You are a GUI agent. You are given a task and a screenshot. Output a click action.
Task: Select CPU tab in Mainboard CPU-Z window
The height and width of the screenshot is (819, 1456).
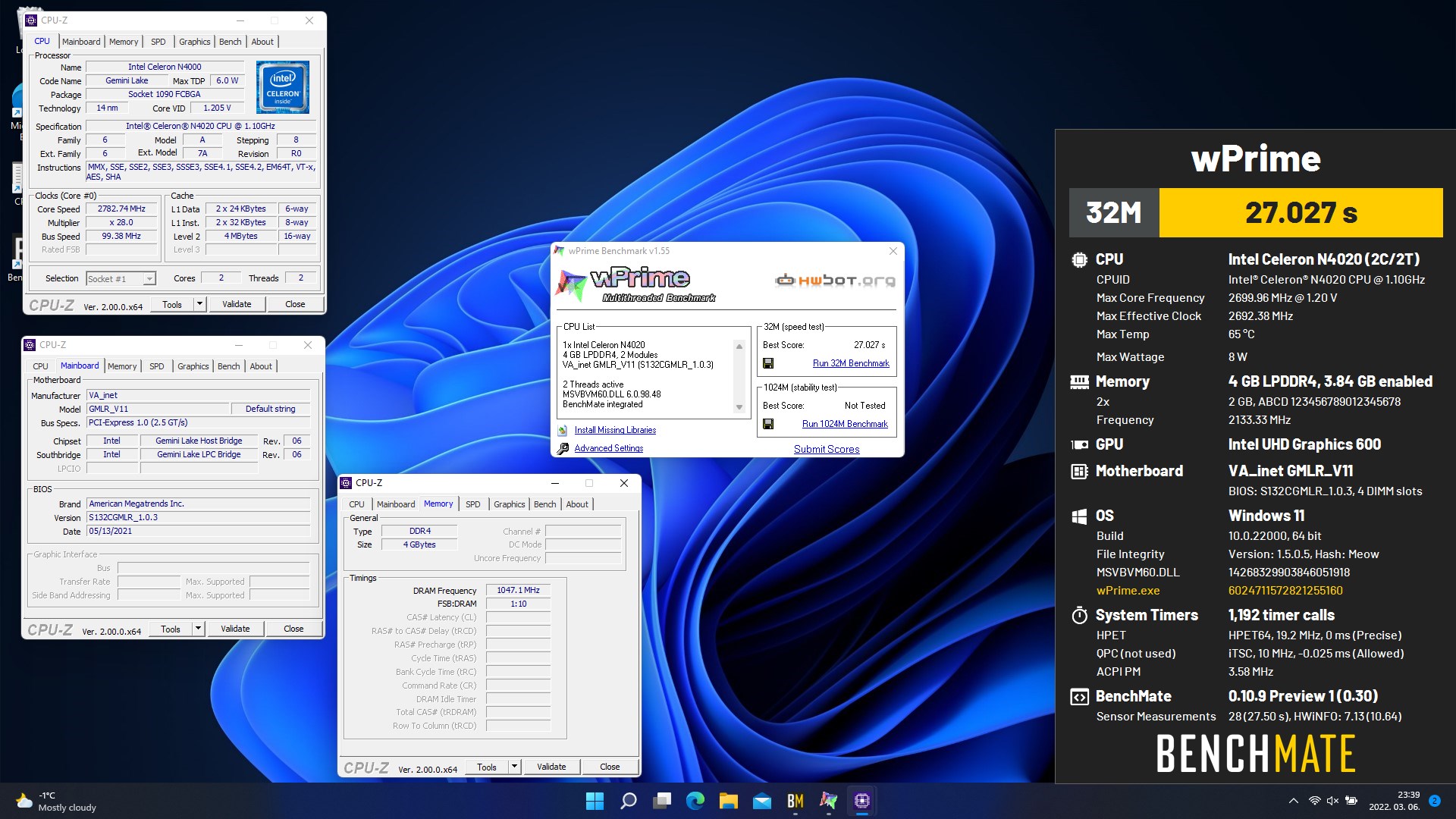[x=41, y=366]
